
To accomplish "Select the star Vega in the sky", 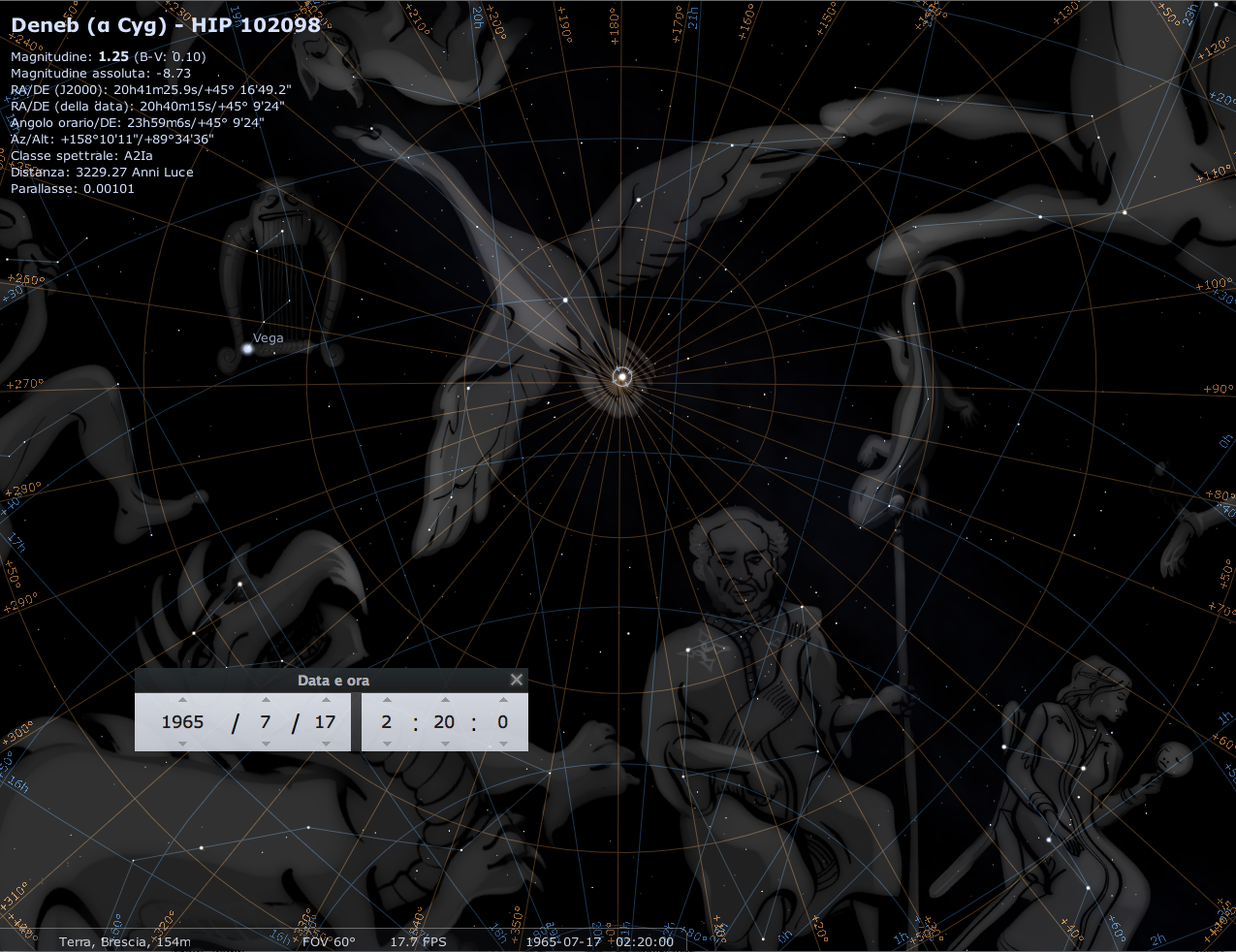I will point(248,348).
